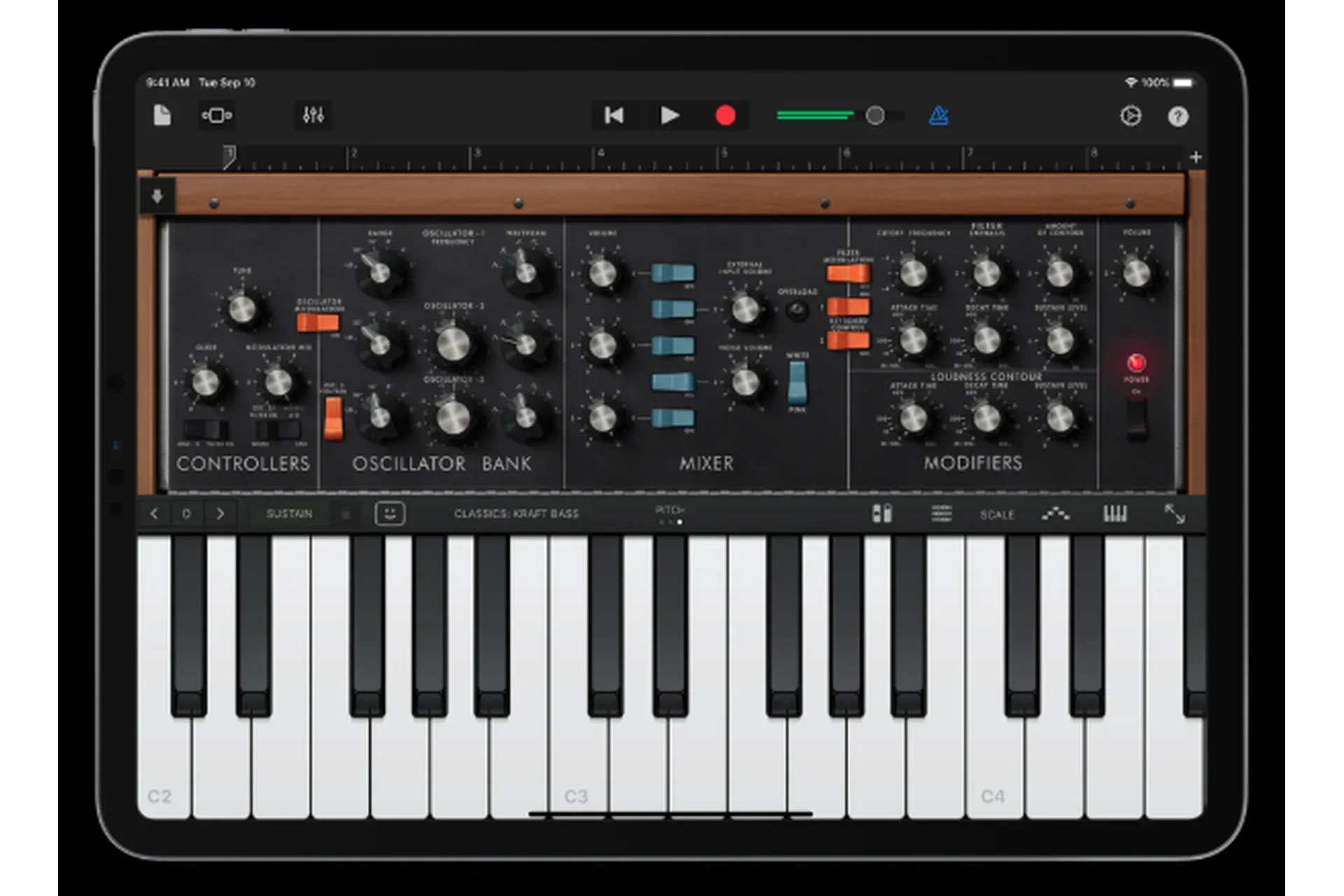Toggle the top blue Mixer switch
Image resolution: width=1344 pixels, height=896 pixels.
coord(673,272)
